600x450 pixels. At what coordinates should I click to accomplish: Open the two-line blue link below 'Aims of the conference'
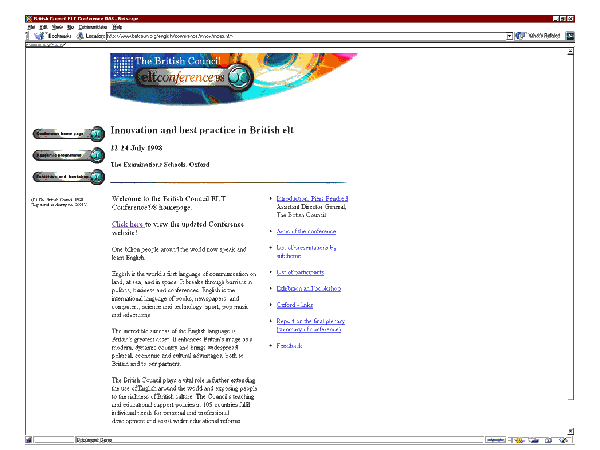(306, 252)
